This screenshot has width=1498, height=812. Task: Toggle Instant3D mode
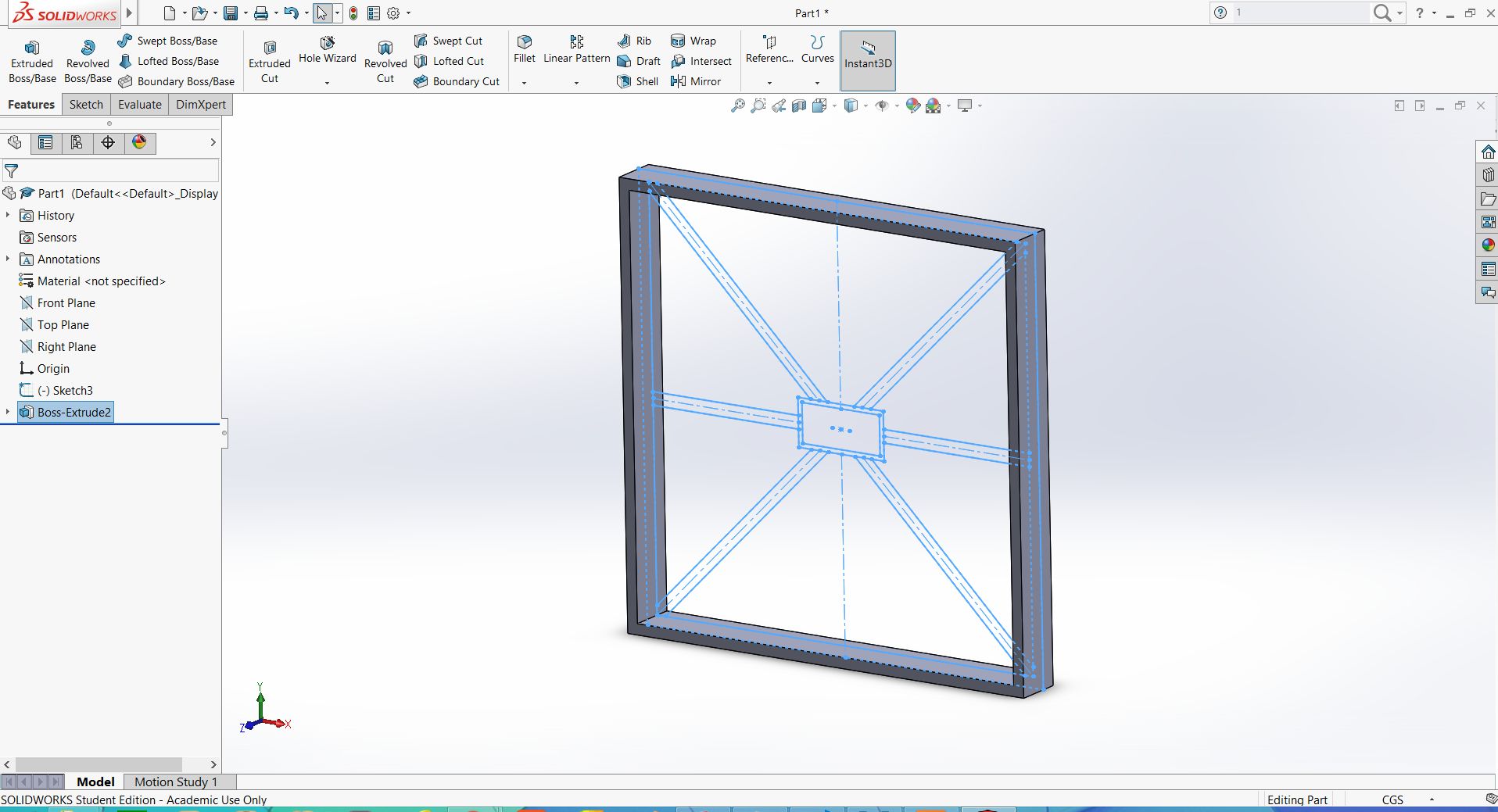tap(868, 60)
